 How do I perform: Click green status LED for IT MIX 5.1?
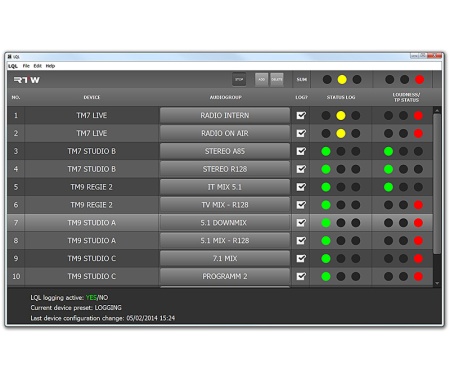326,187
